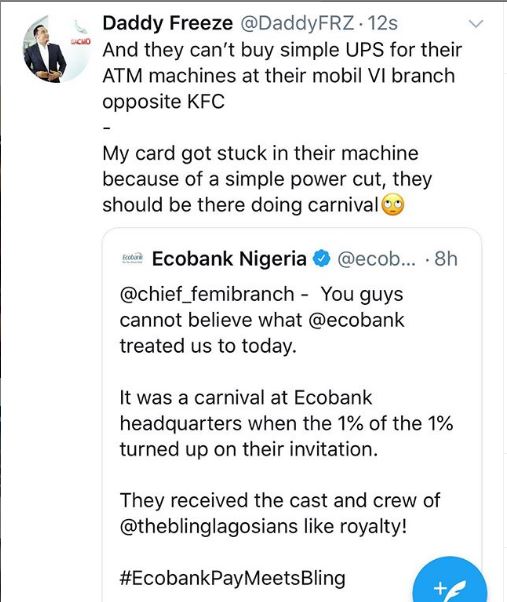
Task: Open the @chief_femibranch mention
Action: point(207,294)
